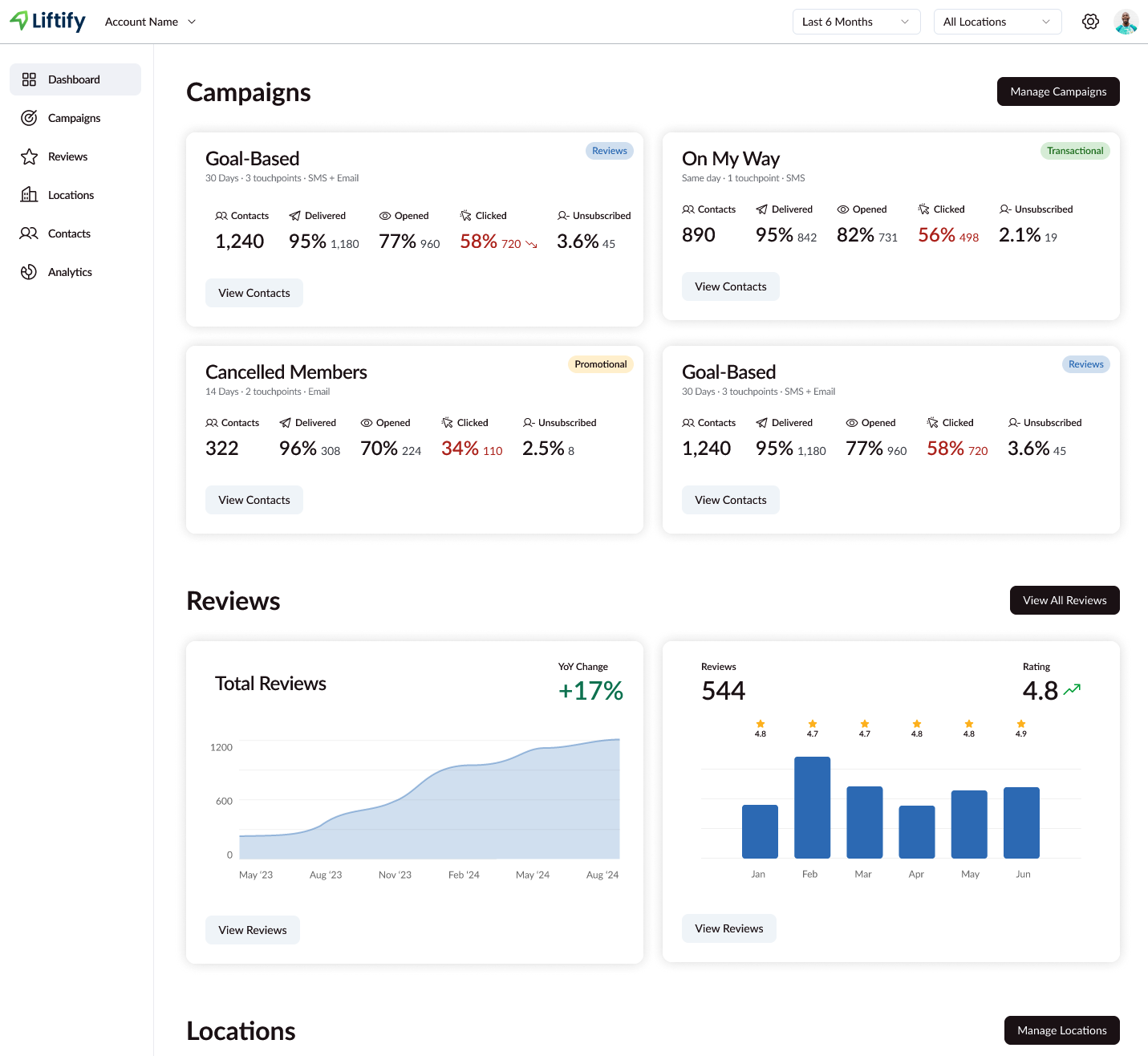
Task: Click the Jun bar in the reviews chart
Action: point(1021,822)
